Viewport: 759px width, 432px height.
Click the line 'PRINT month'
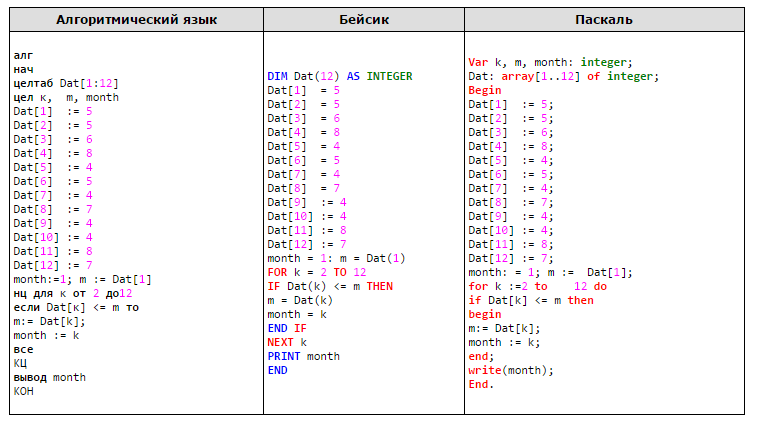(x=304, y=357)
